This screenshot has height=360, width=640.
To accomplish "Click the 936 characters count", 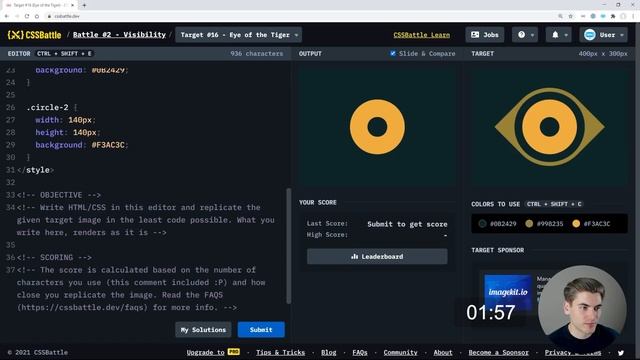I will pyautogui.click(x=256, y=53).
